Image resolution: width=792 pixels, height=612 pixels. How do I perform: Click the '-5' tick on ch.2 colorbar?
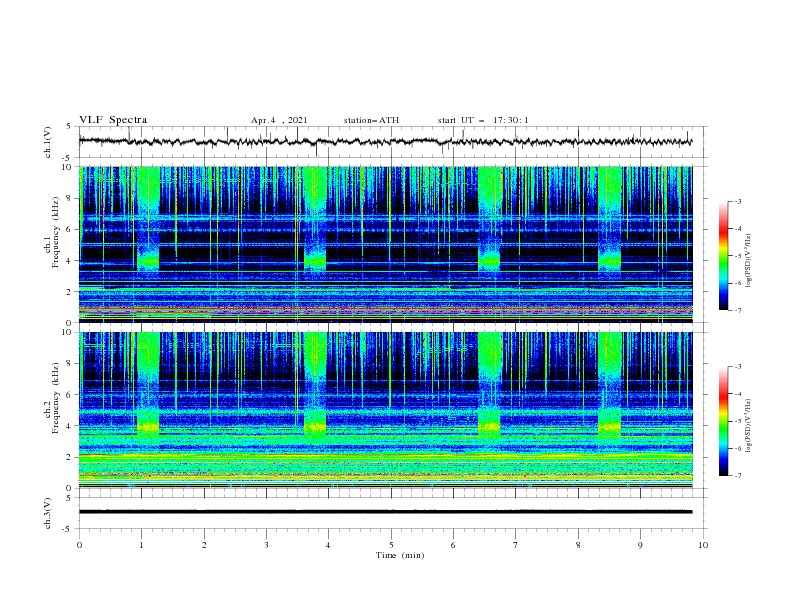[x=737, y=421]
